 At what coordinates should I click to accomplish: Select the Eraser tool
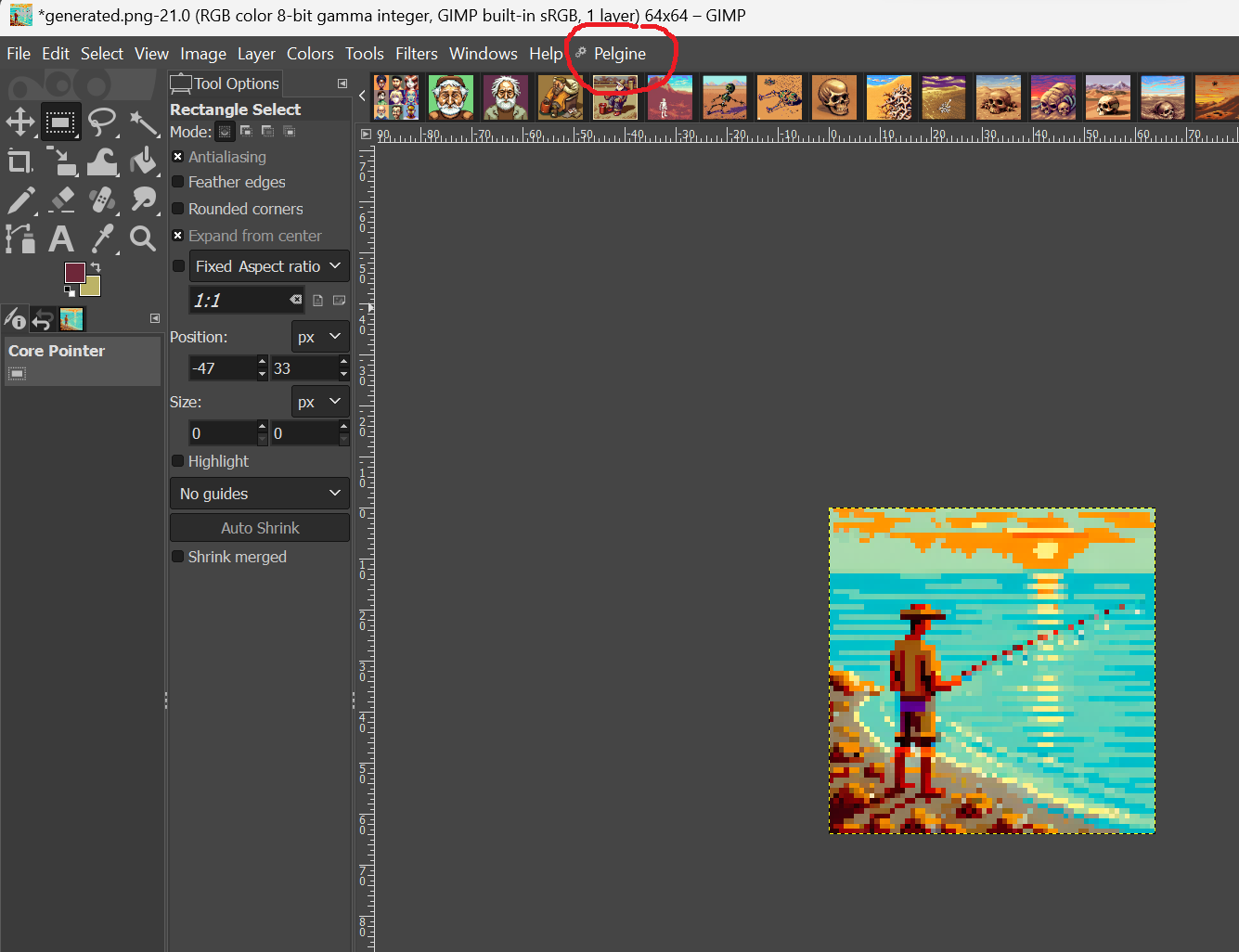tap(61, 199)
